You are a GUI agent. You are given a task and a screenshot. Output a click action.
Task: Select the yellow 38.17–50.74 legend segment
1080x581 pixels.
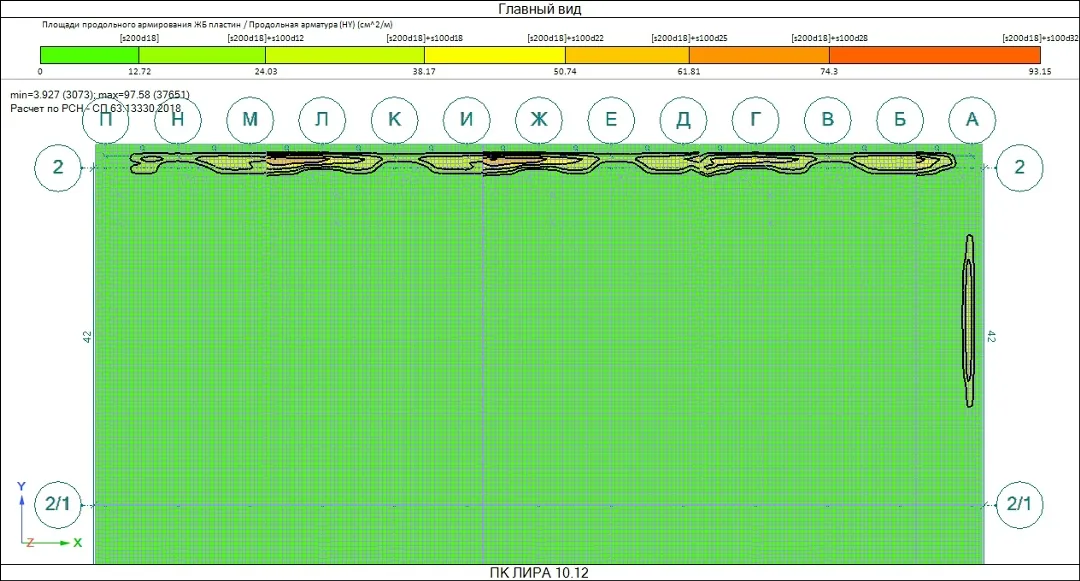point(495,55)
